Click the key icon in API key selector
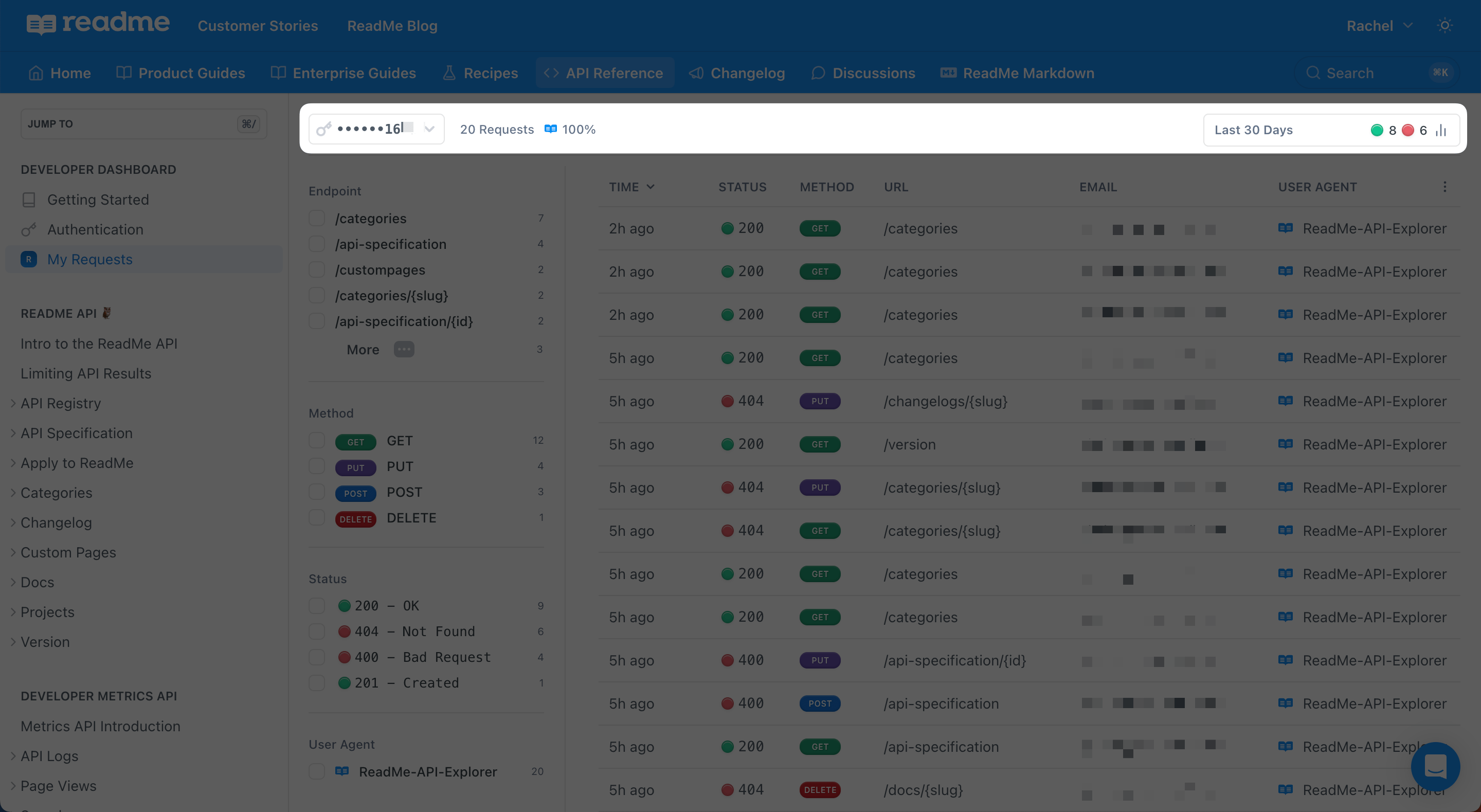 (324, 130)
